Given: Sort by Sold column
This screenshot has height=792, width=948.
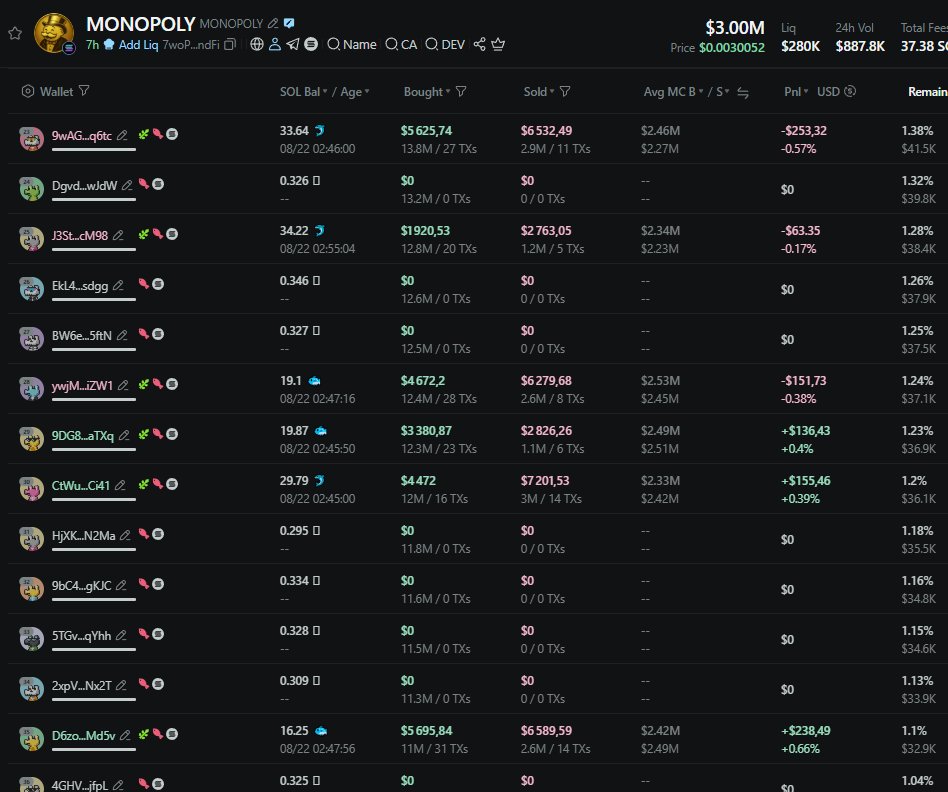Looking at the screenshot, I should pyautogui.click(x=539, y=92).
